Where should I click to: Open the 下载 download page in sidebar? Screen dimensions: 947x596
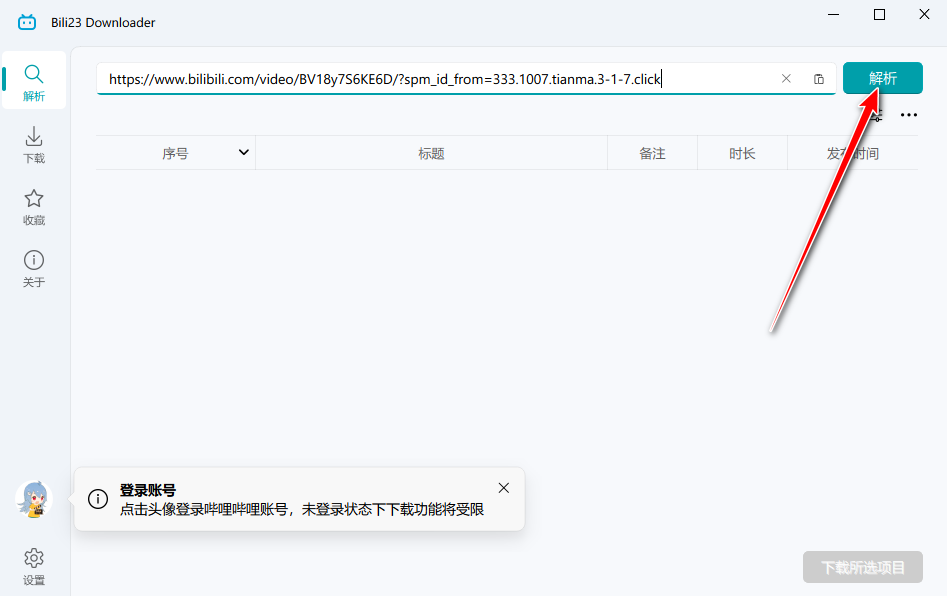pyautogui.click(x=34, y=144)
